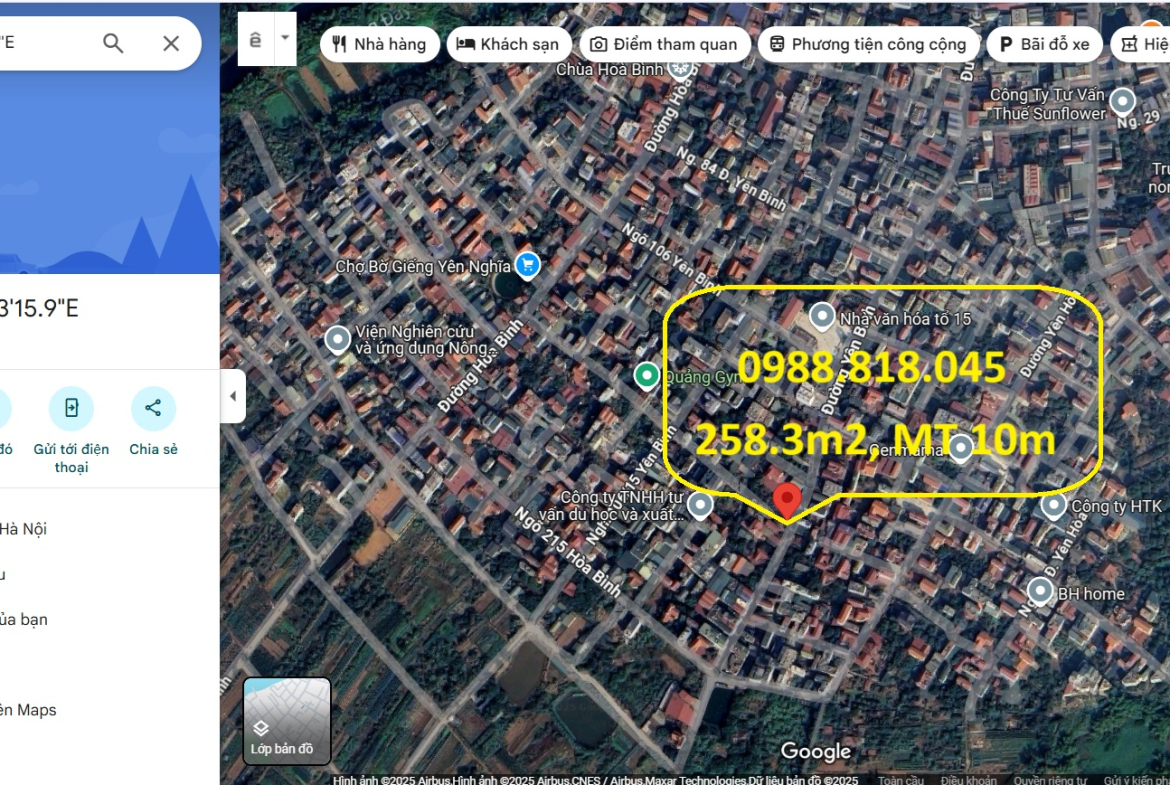Toggle Lớp bản đồ map layer
1170x785 pixels.
point(287,721)
